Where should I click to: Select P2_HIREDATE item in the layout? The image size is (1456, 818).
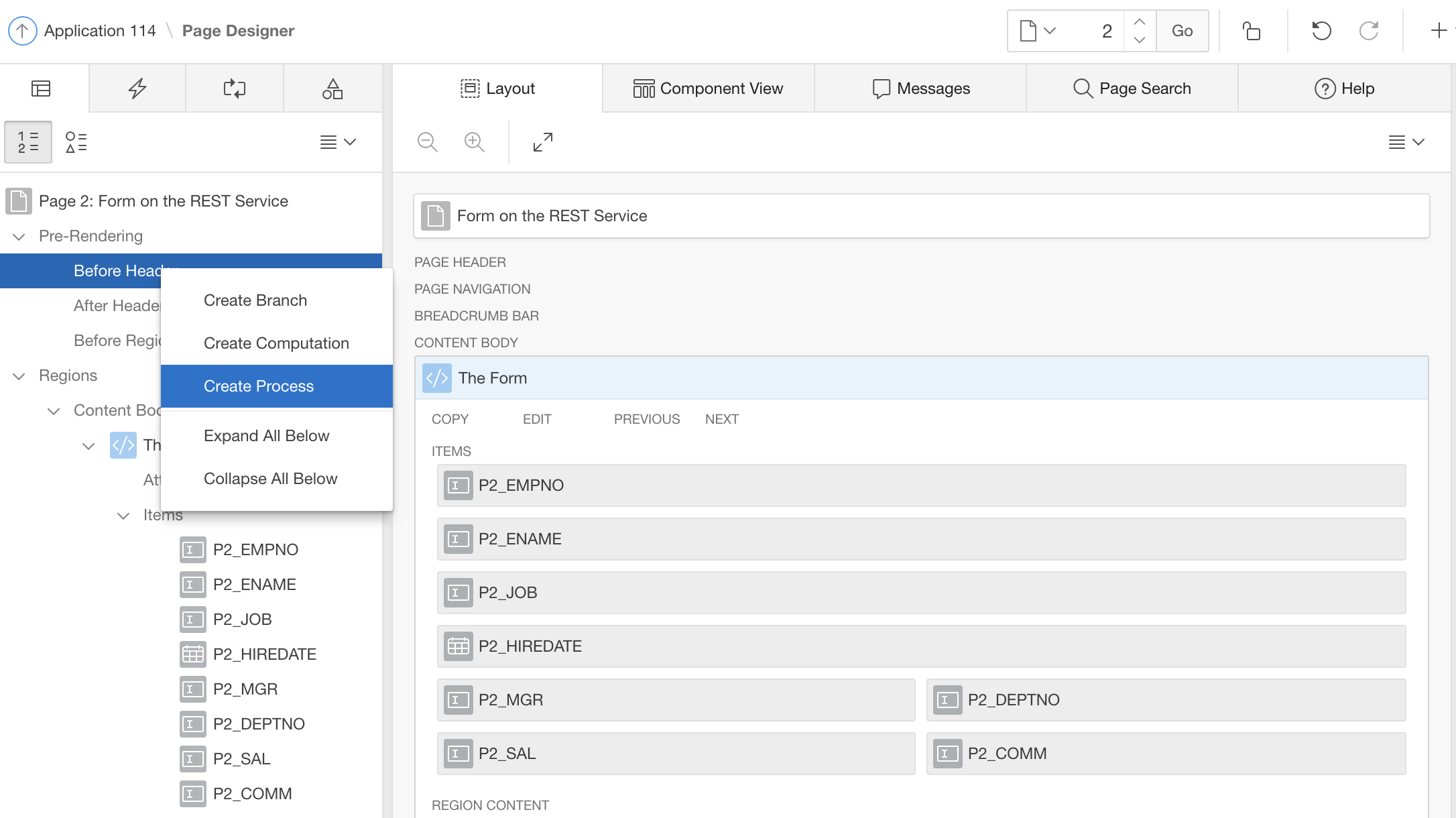tap(530, 646)
